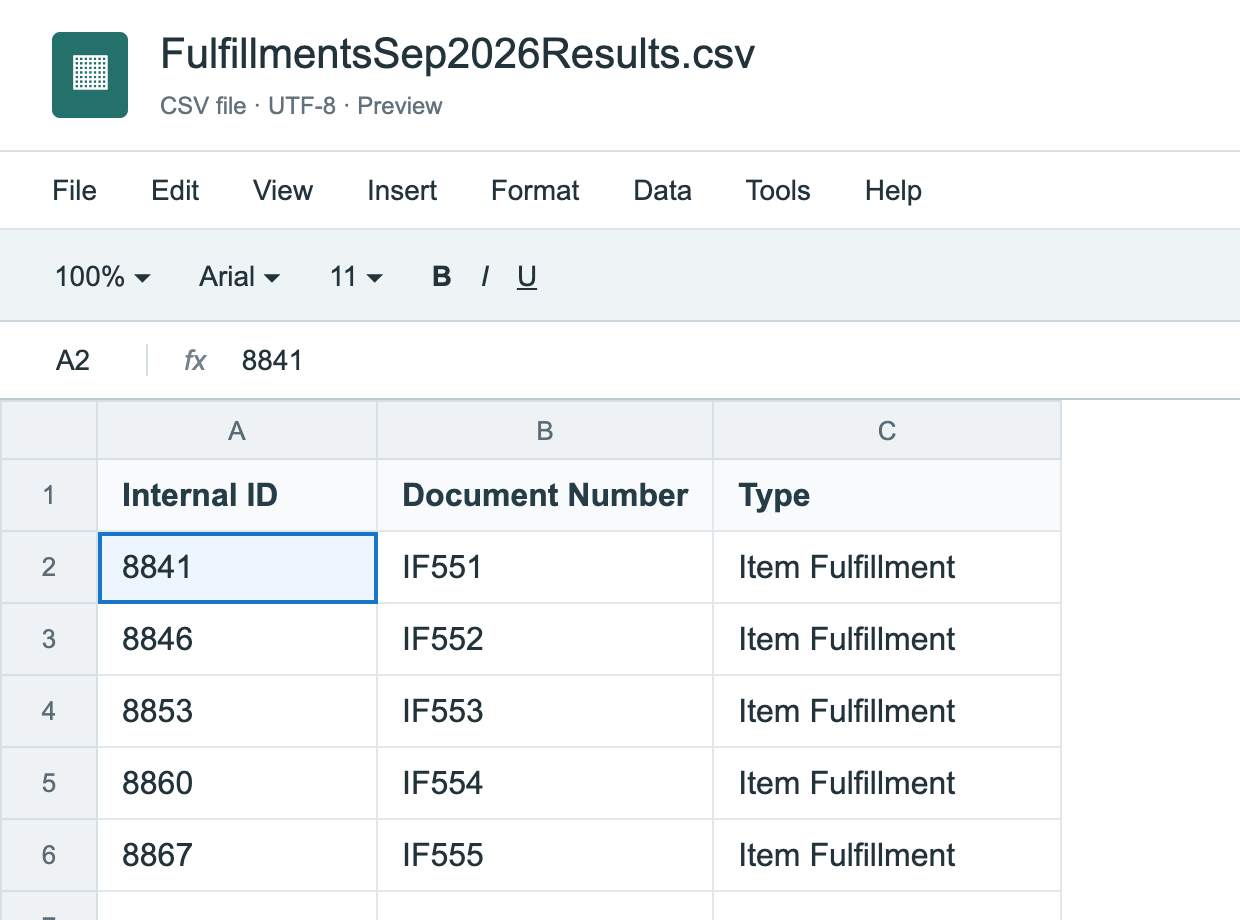1240x920 pixels.
Task: Select cell containing 8867
Action: click(237, 855)
